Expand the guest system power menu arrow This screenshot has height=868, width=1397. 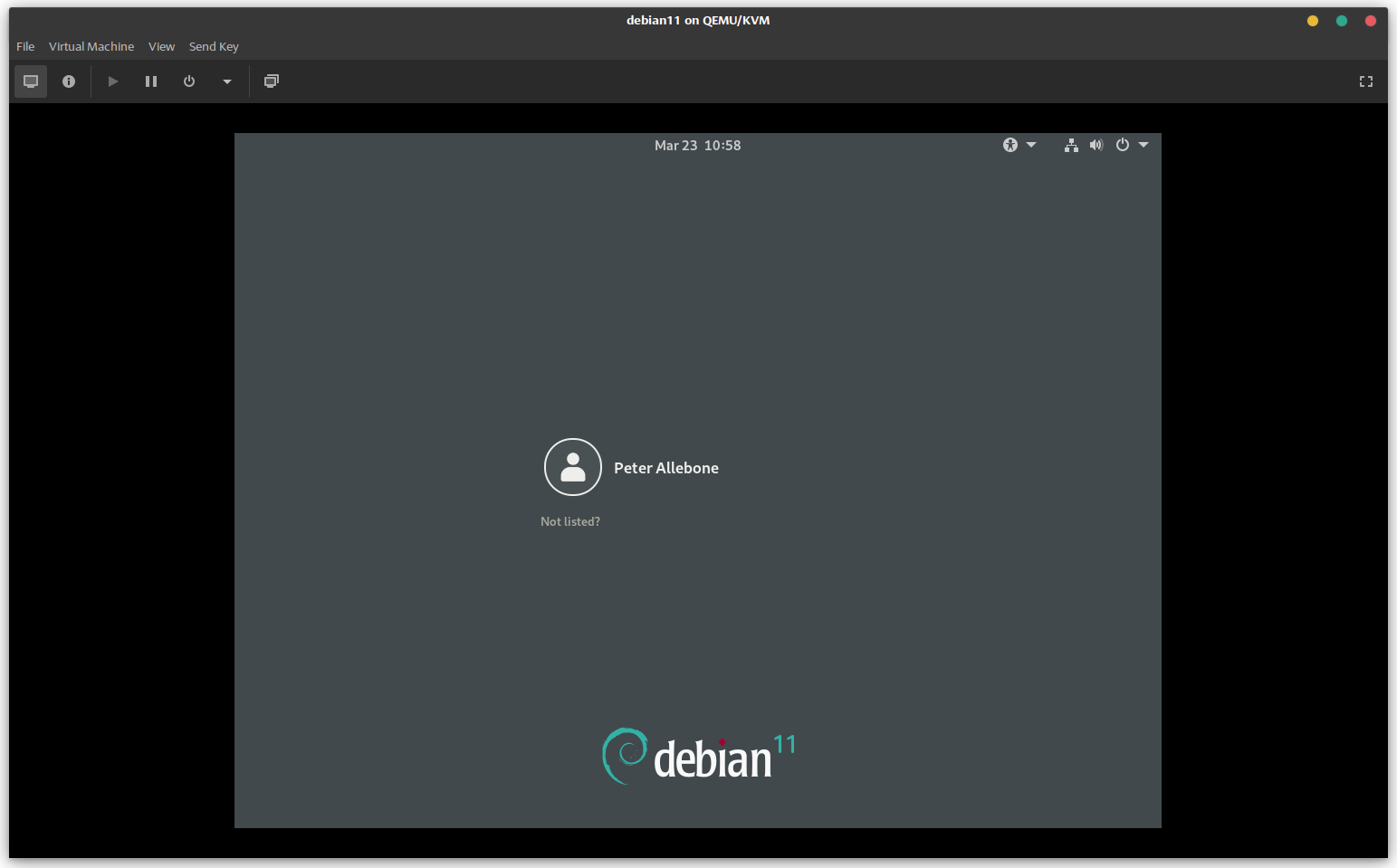(1143, 145)
